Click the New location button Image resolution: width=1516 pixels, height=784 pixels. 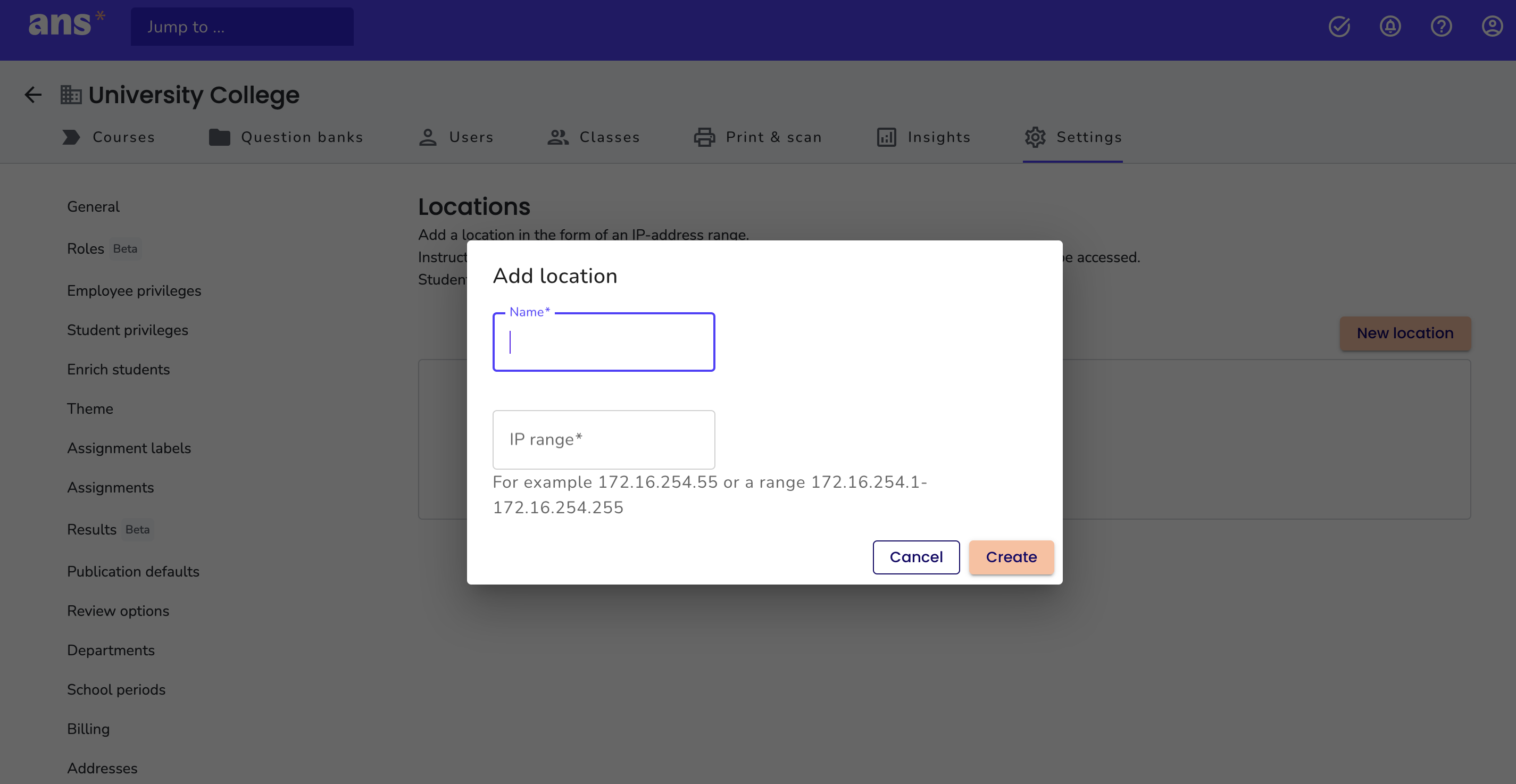click(x=1405, y=333)
